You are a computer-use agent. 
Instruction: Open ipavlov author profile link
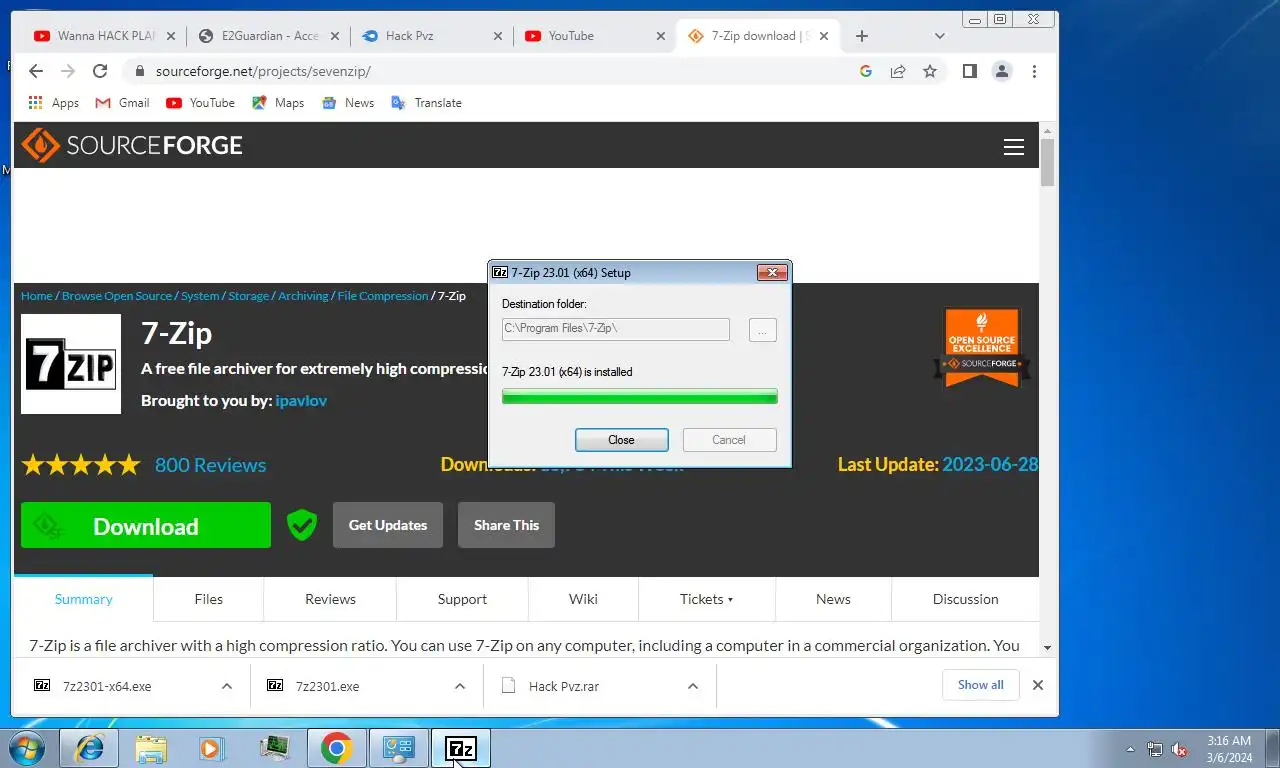click(301, 400)
